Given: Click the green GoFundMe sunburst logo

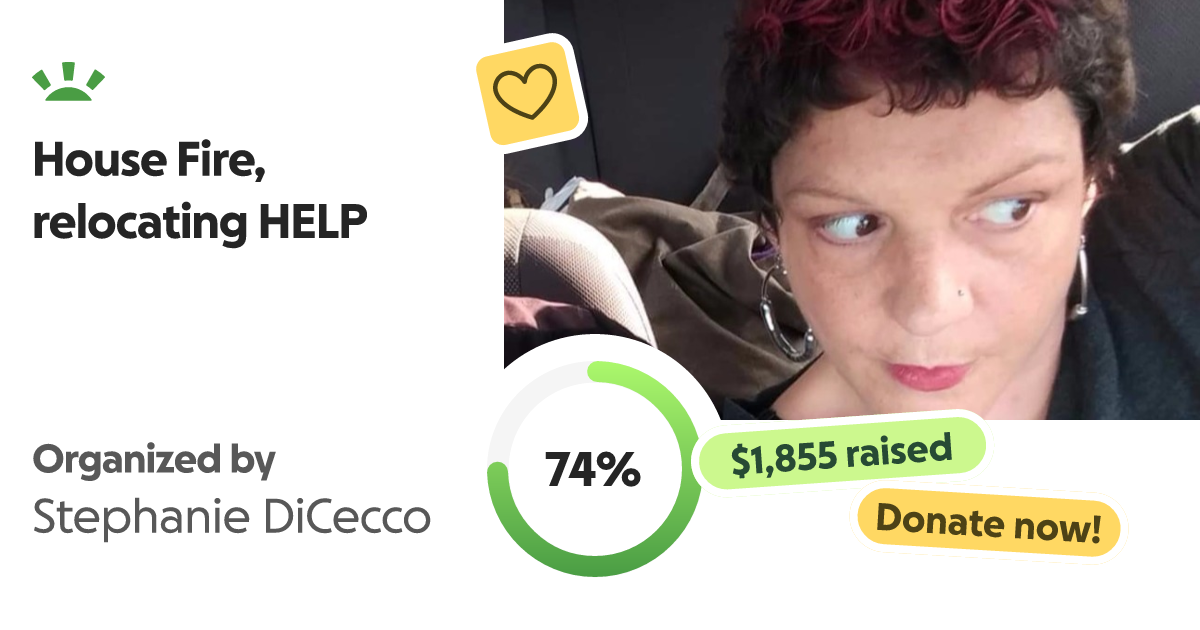Looking at the screenshot, I should (x=69, y=83).
